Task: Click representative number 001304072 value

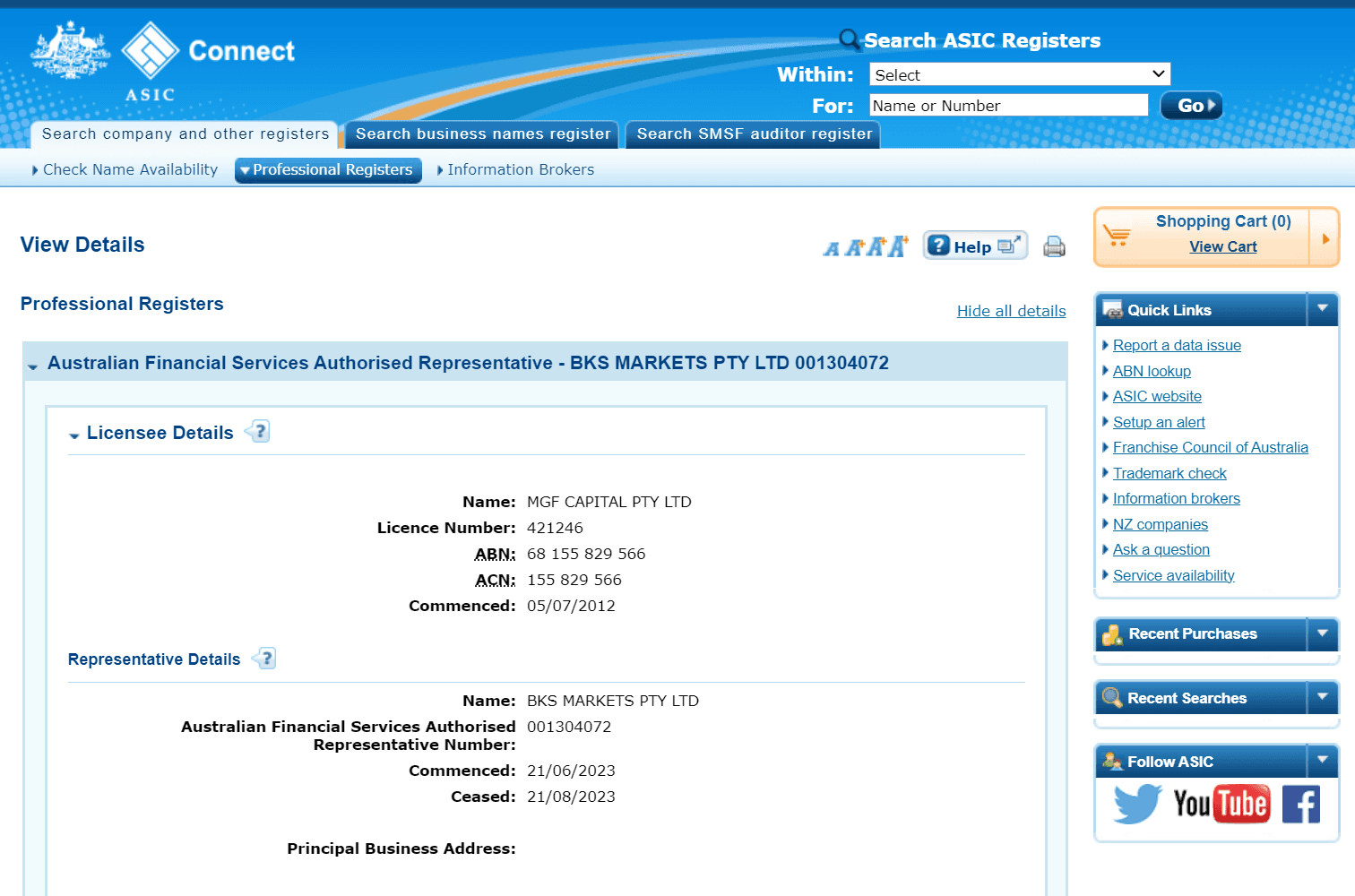Action: [x=569, y=727]
